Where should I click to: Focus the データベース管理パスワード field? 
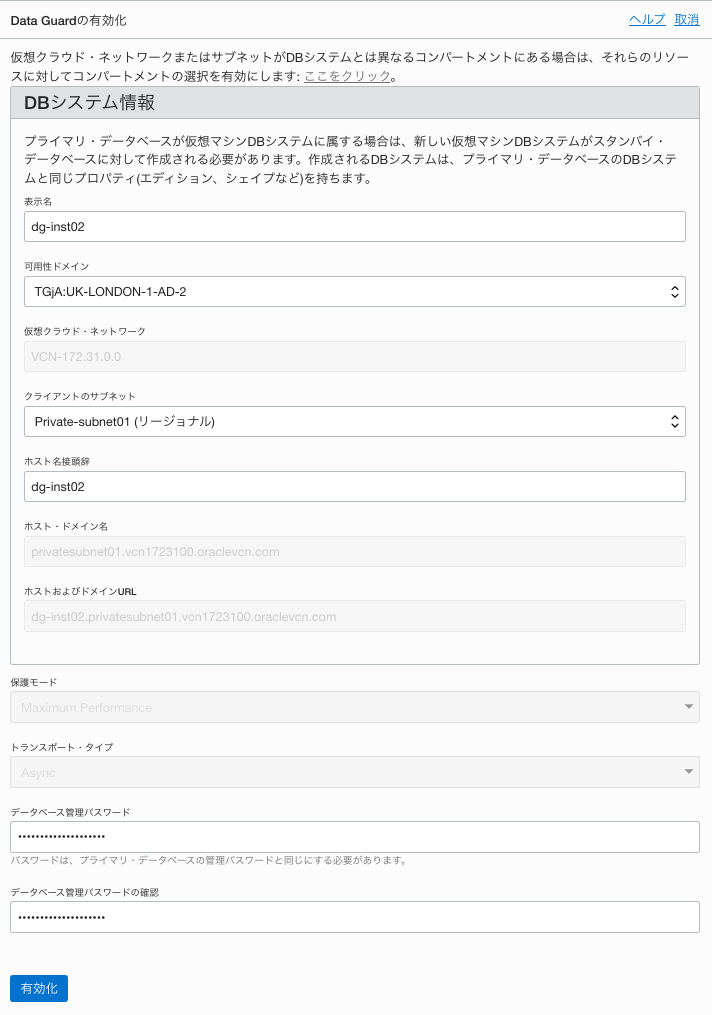pos(355,837)
